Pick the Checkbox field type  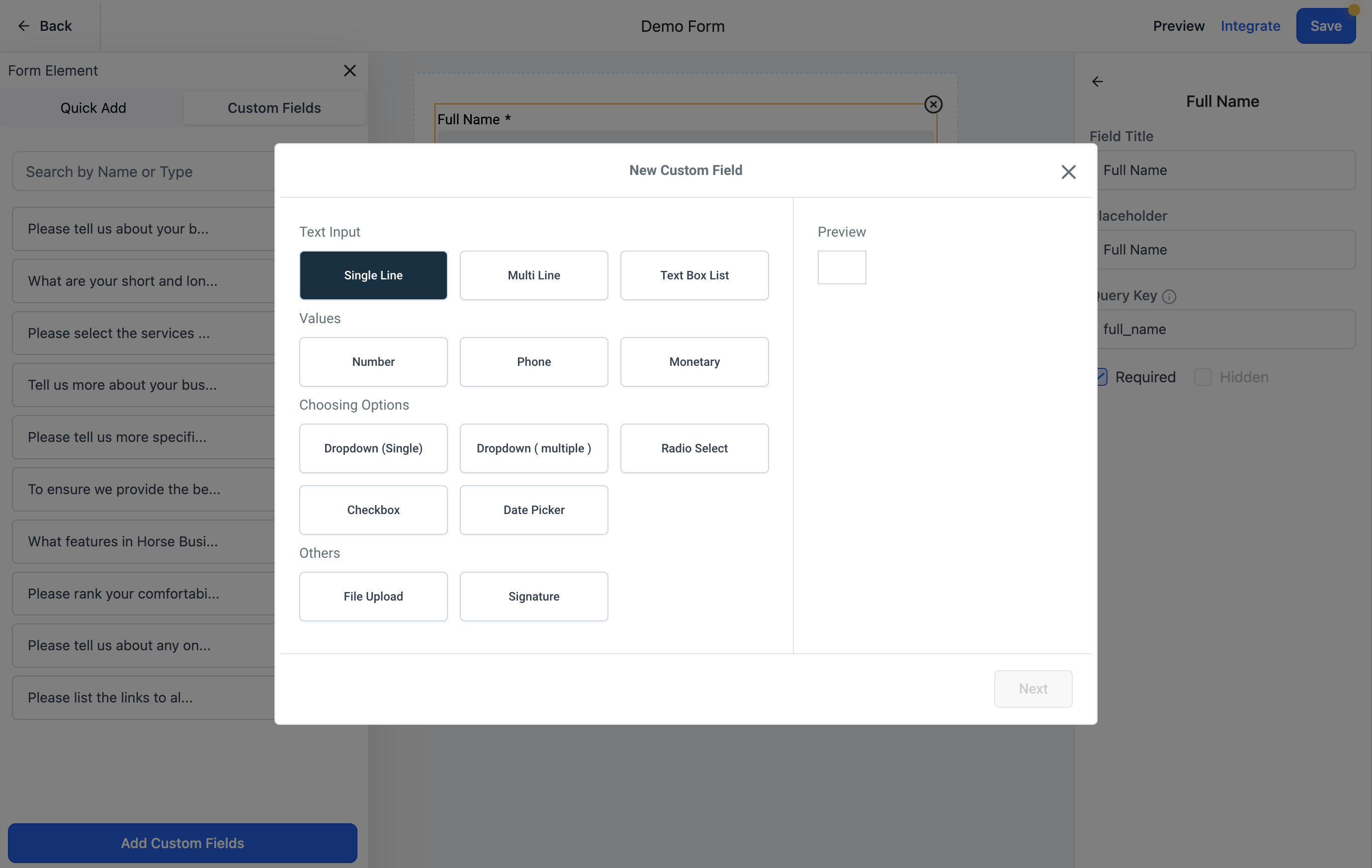pos(373,510)
